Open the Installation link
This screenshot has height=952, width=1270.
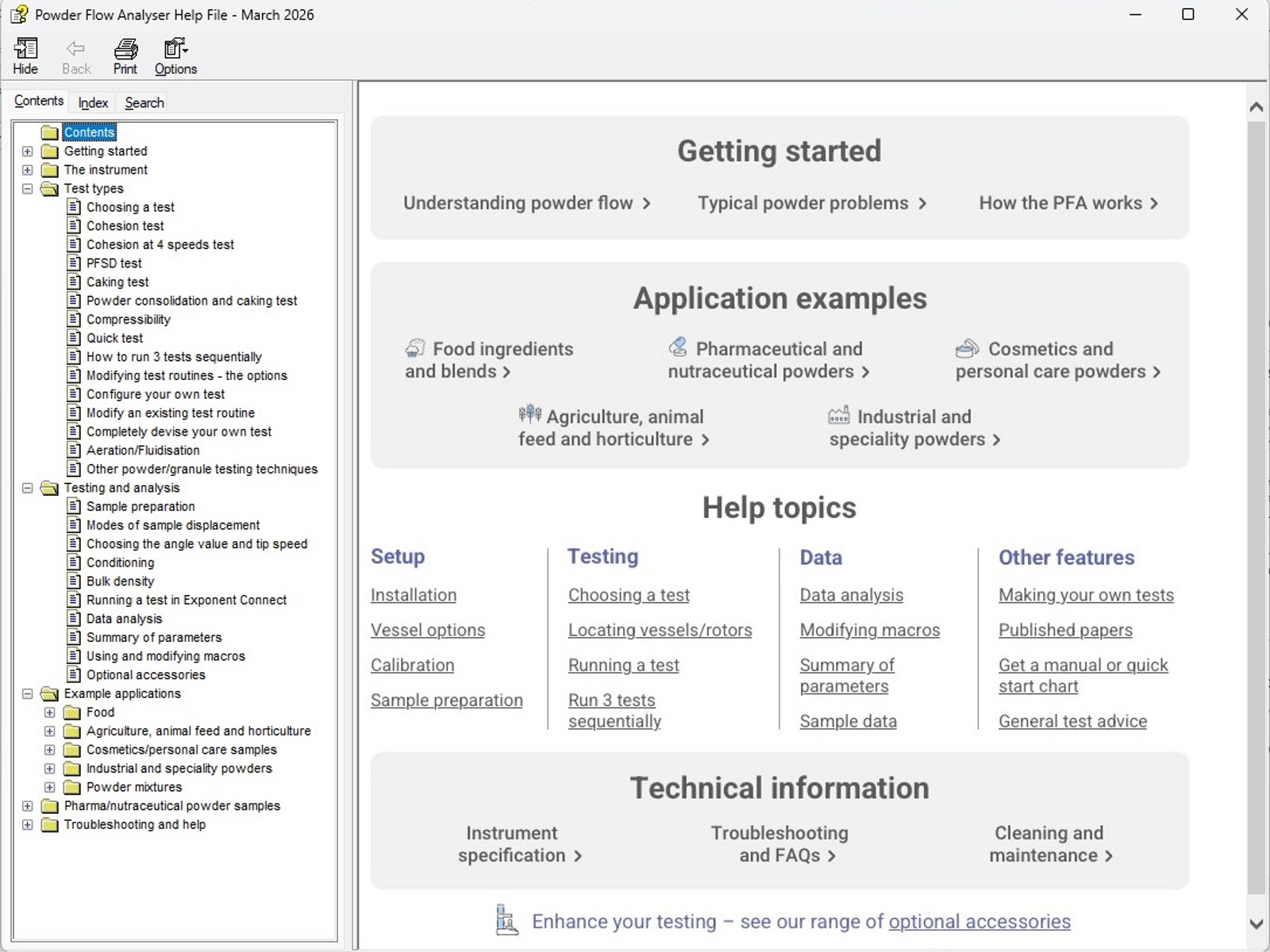(414, 595)
